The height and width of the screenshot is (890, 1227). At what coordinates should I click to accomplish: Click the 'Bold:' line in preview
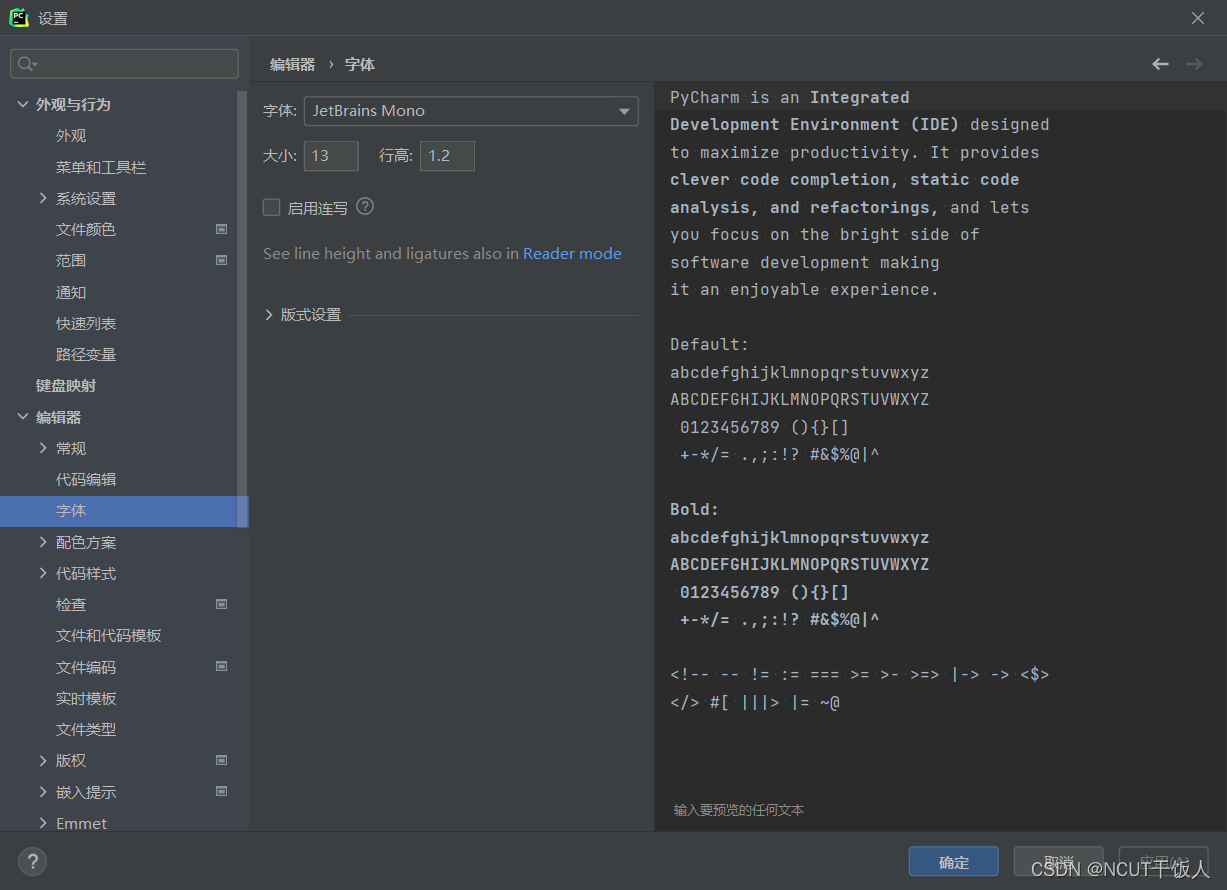click(694, 509)
